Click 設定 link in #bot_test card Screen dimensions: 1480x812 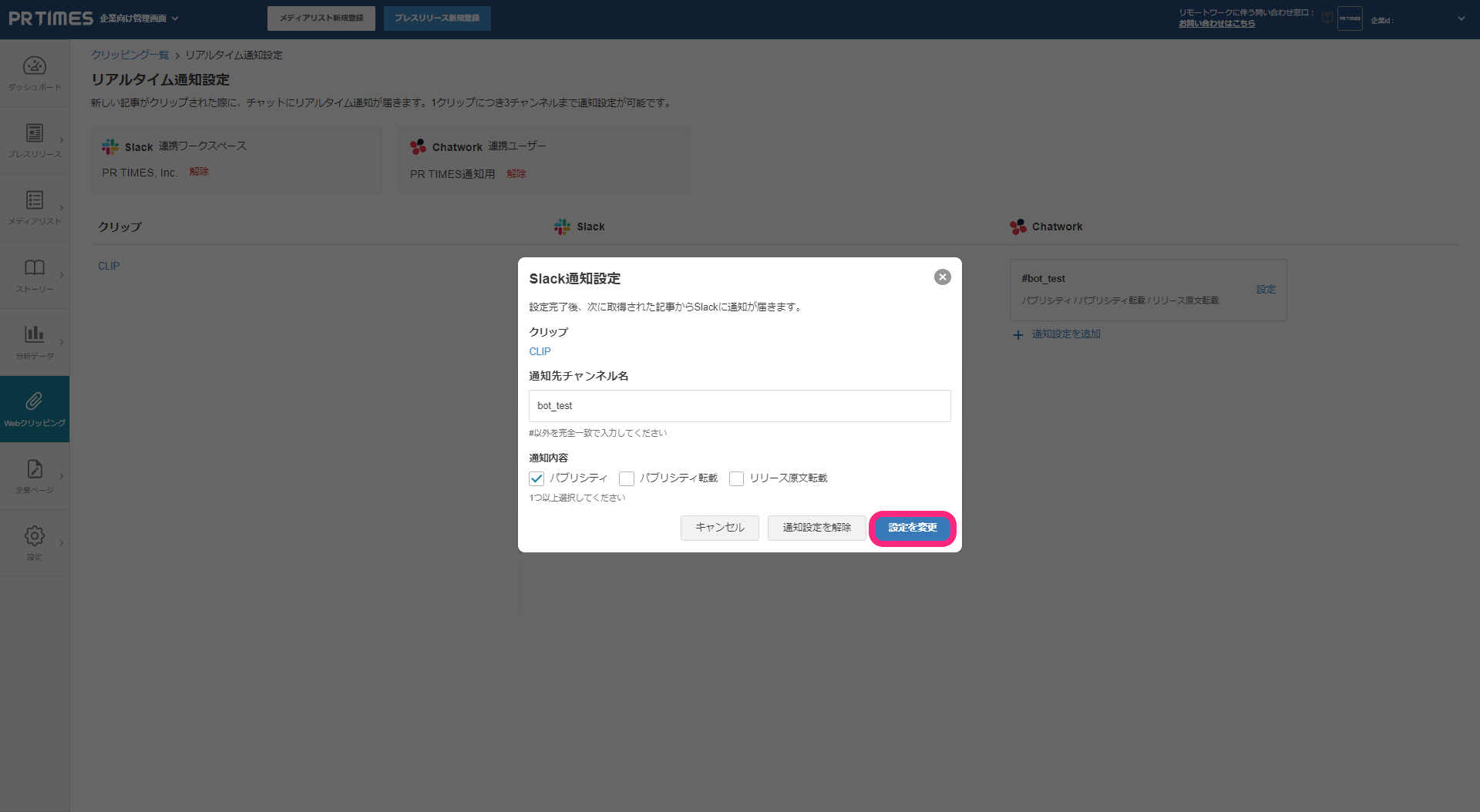coord(1266,290)
